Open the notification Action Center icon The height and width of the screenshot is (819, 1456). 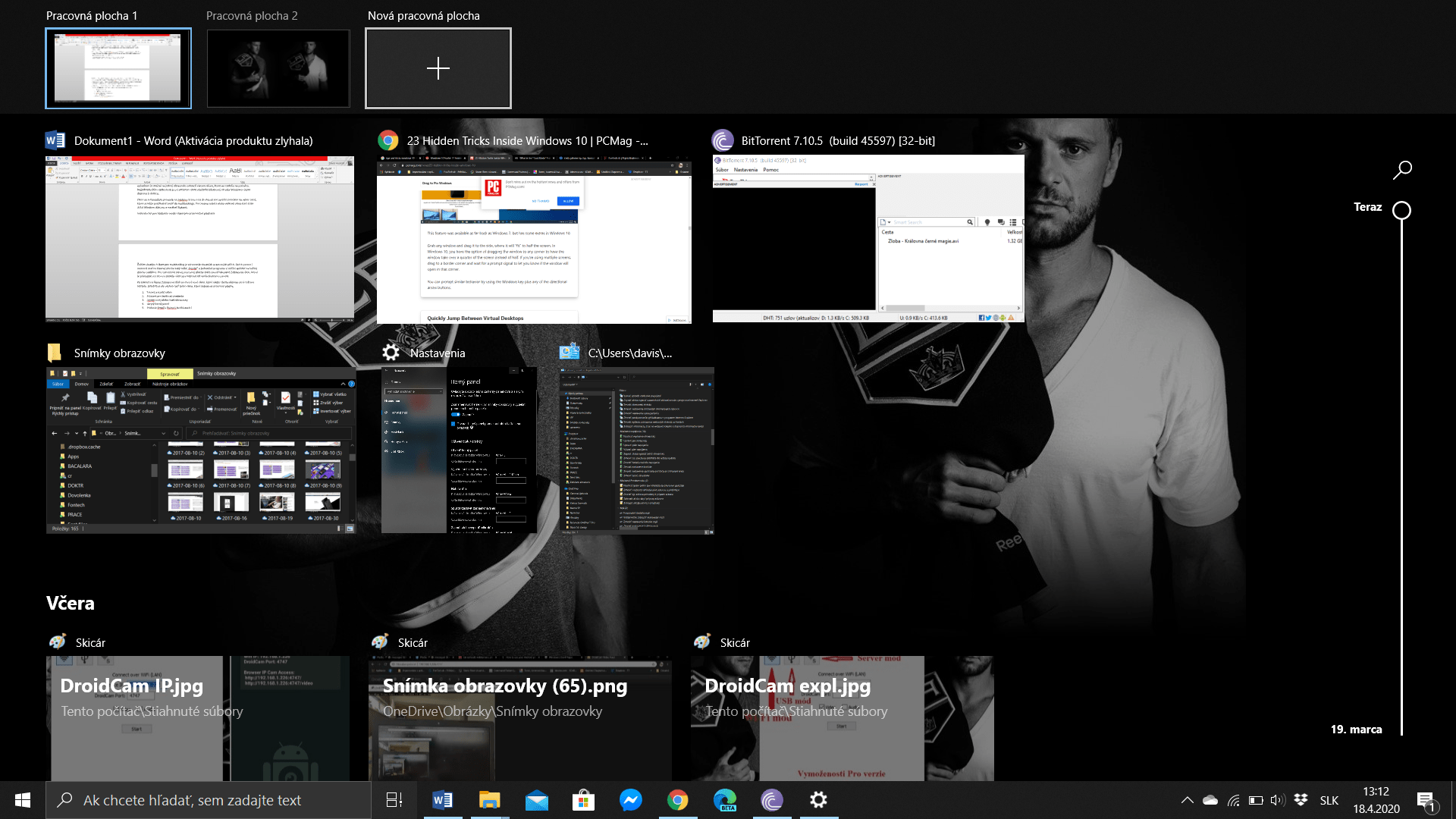pyautogui.click(x=1426, y=800)
